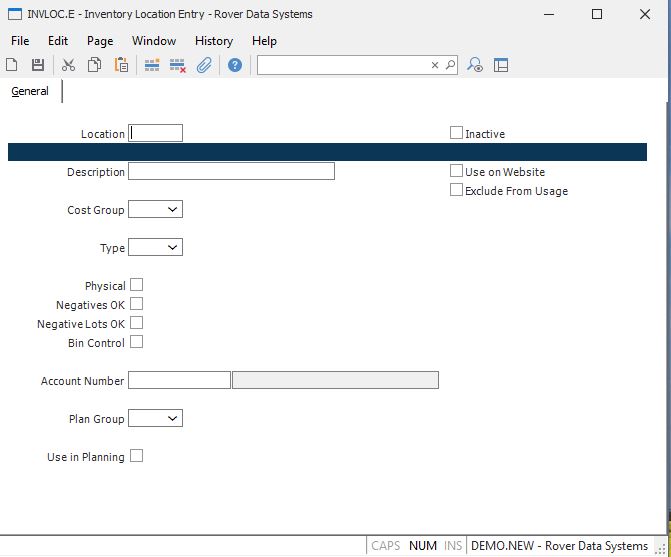
Task: Click the Save disk icon
Action: tap(38, 65)
